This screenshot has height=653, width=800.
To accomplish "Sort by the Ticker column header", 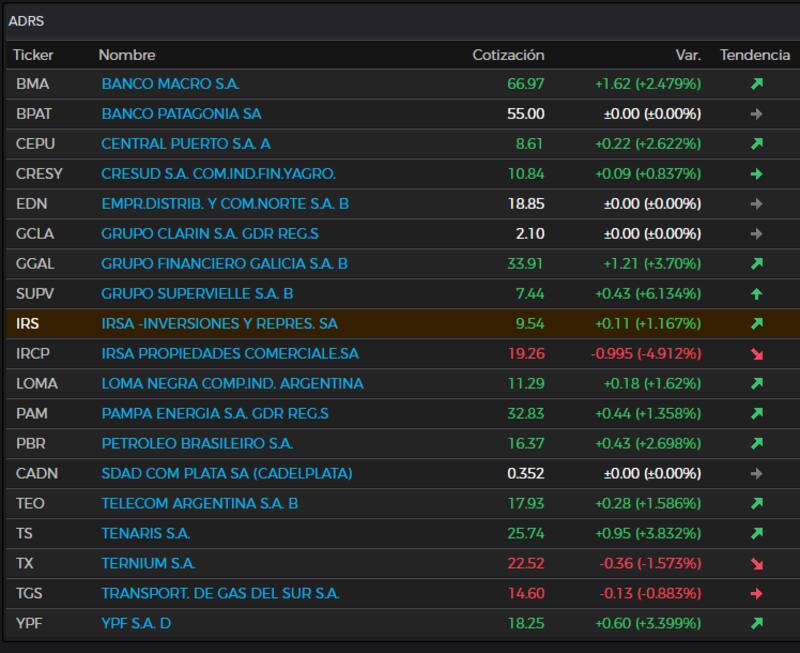I will point(33,55).
